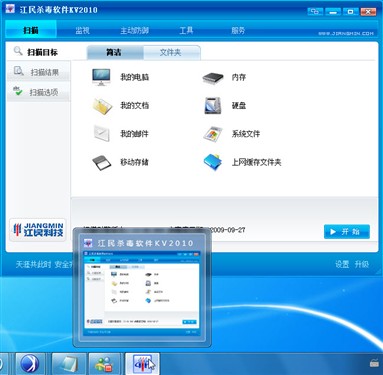The width and height of the screenshot is (383, 375).
Task: Select the 上网缓存文件夹 cache folder icon
Action: point(213,162)
